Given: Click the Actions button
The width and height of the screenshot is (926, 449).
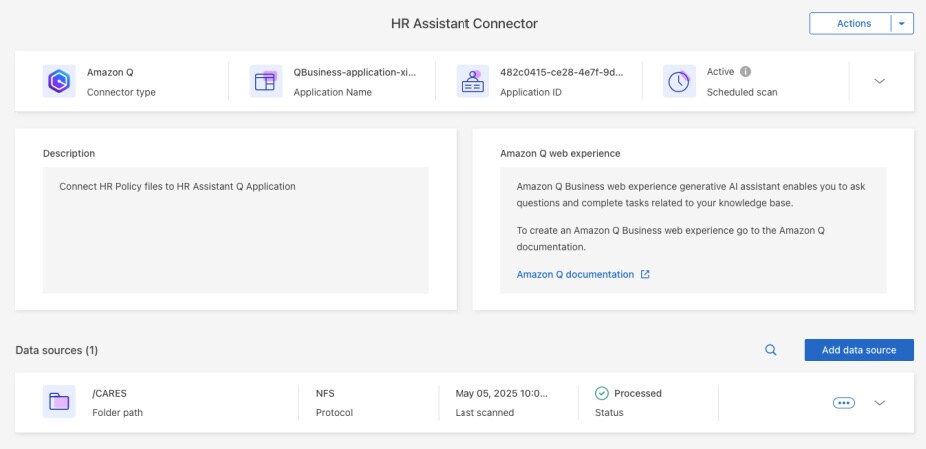Looking at the screenshot, I should pyautogui.click(x=850, y=24).
